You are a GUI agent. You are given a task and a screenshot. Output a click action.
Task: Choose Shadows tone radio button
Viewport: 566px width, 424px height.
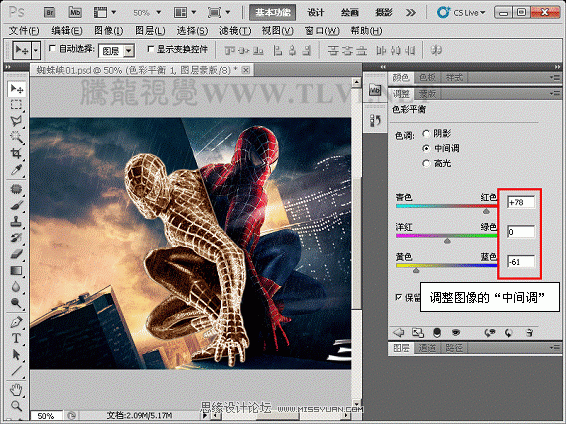tap(426, 134)
